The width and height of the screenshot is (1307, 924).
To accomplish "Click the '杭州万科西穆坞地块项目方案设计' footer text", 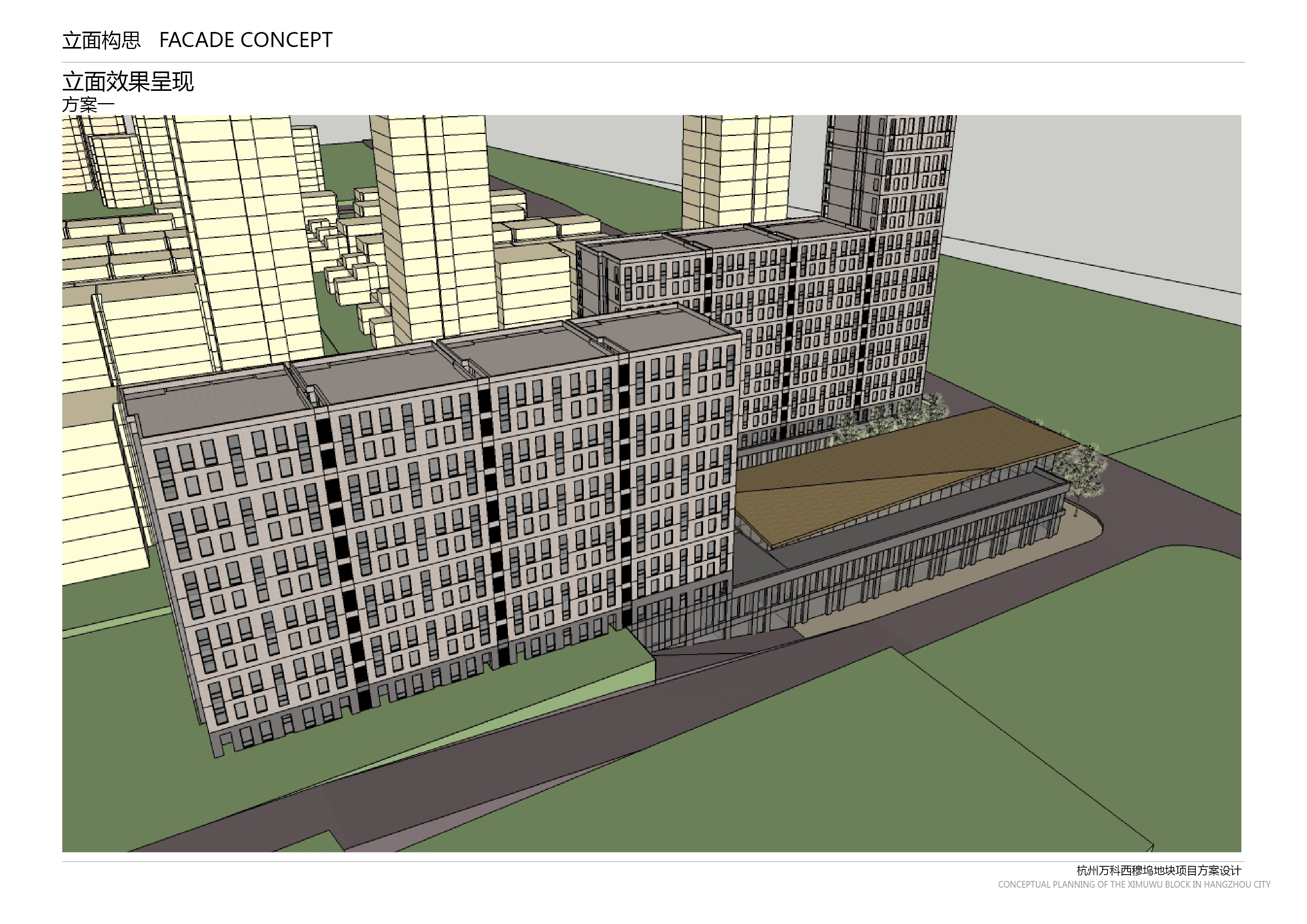I will pyautogui.click(x=1158, y=871).
